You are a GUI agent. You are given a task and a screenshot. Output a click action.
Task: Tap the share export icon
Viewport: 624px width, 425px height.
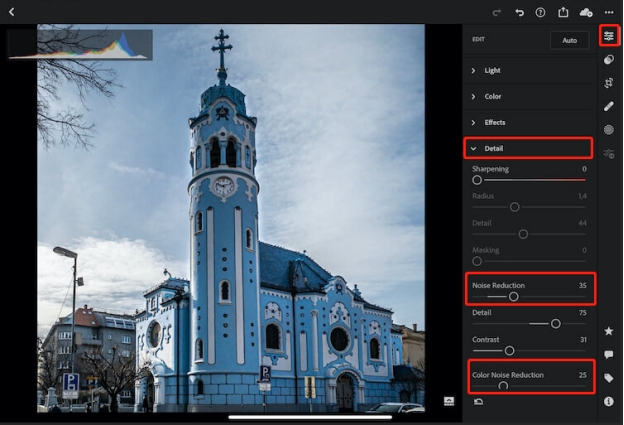[564, 12]
